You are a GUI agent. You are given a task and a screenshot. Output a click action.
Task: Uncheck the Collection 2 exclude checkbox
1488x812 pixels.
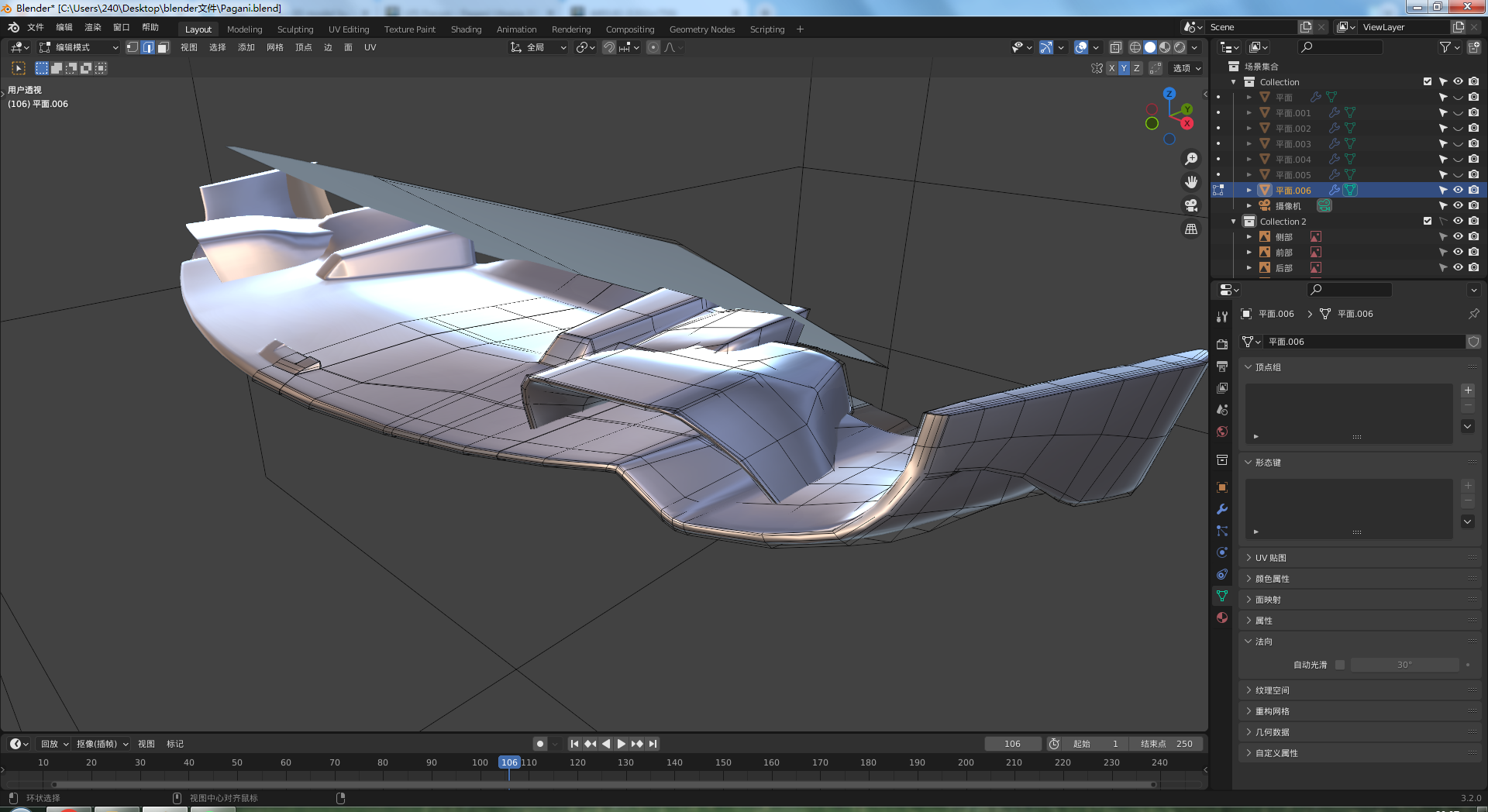1428,221
